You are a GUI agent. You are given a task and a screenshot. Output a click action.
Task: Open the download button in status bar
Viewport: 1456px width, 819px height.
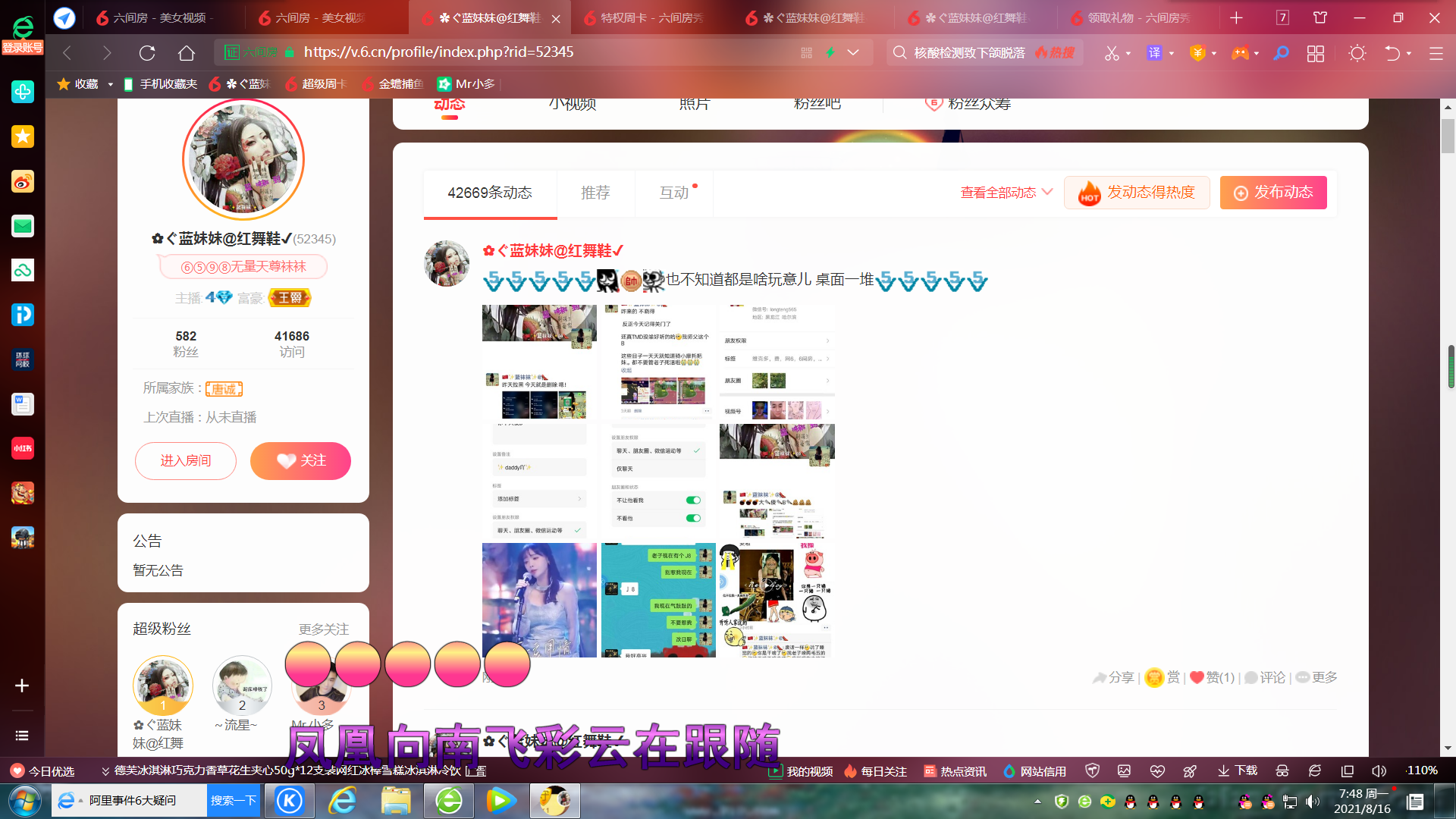click(x=1238, y=771)
